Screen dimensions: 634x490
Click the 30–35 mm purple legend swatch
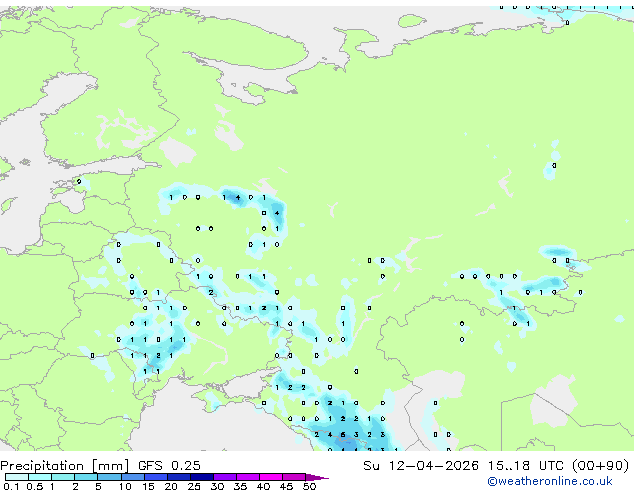[x=224, y=477]
